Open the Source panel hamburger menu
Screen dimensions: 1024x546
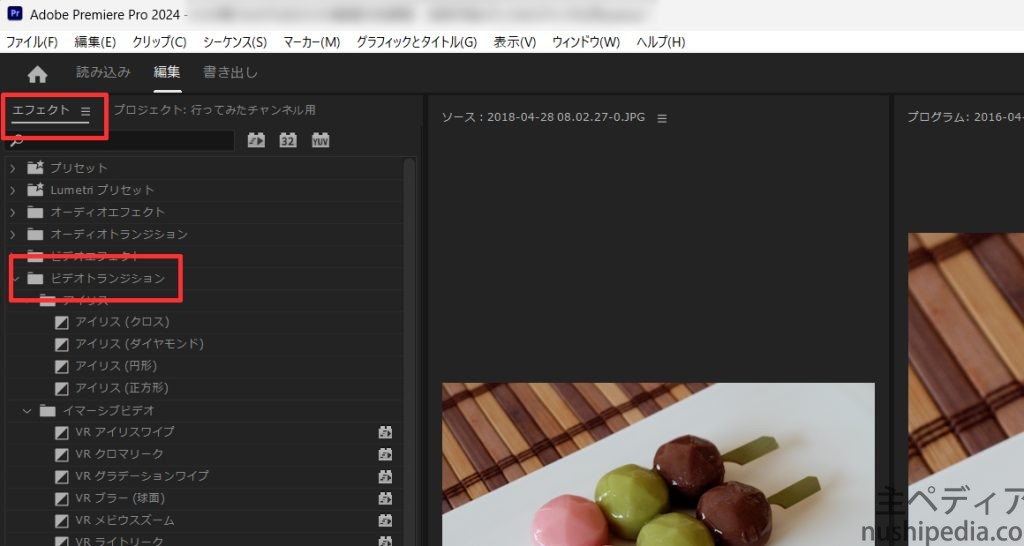coord(661,118)
